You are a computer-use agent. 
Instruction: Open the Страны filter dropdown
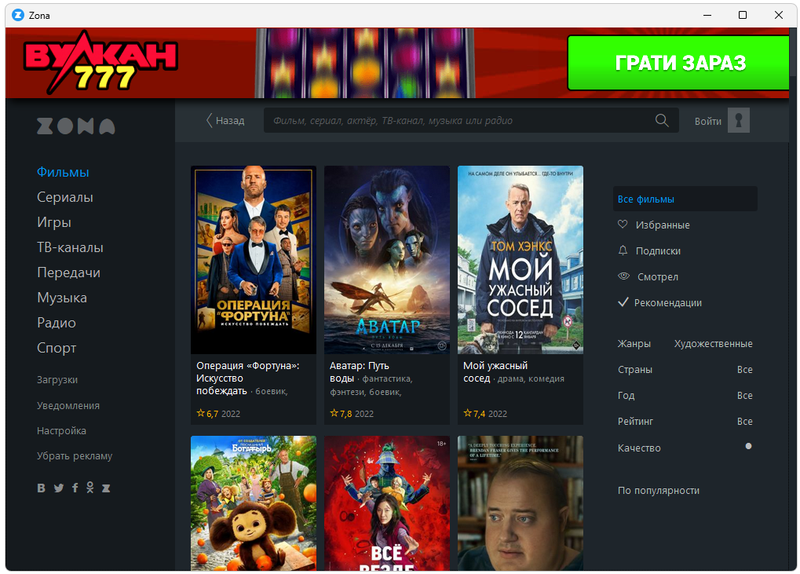click(685, 369)
